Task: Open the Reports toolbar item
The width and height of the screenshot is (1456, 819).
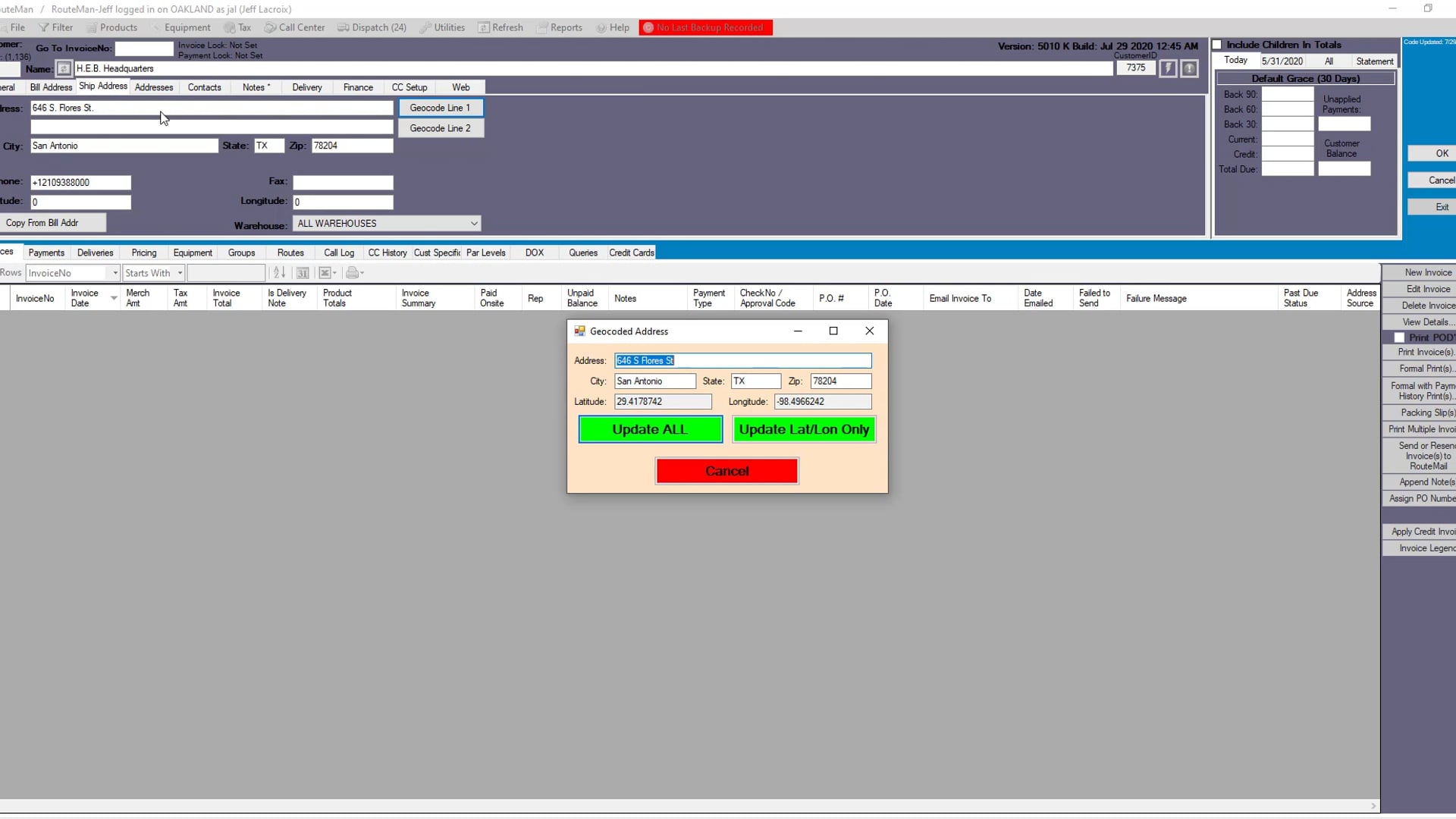Action: (x=560, y=27)
